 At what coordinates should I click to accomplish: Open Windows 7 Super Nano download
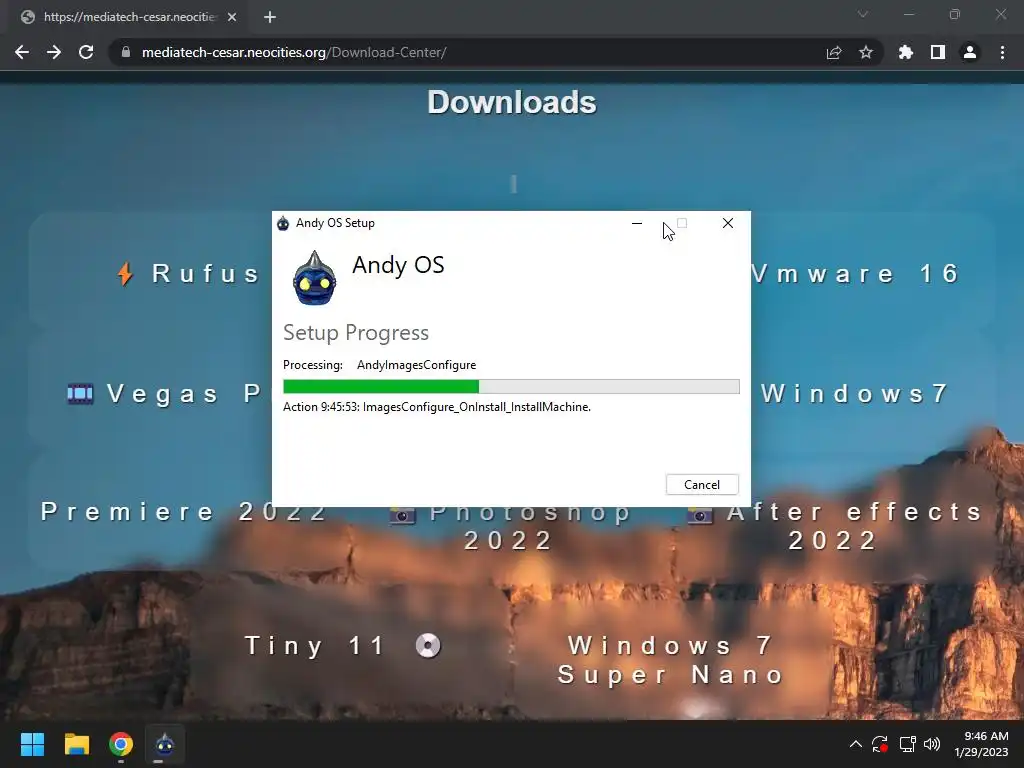tap(671, 660)
